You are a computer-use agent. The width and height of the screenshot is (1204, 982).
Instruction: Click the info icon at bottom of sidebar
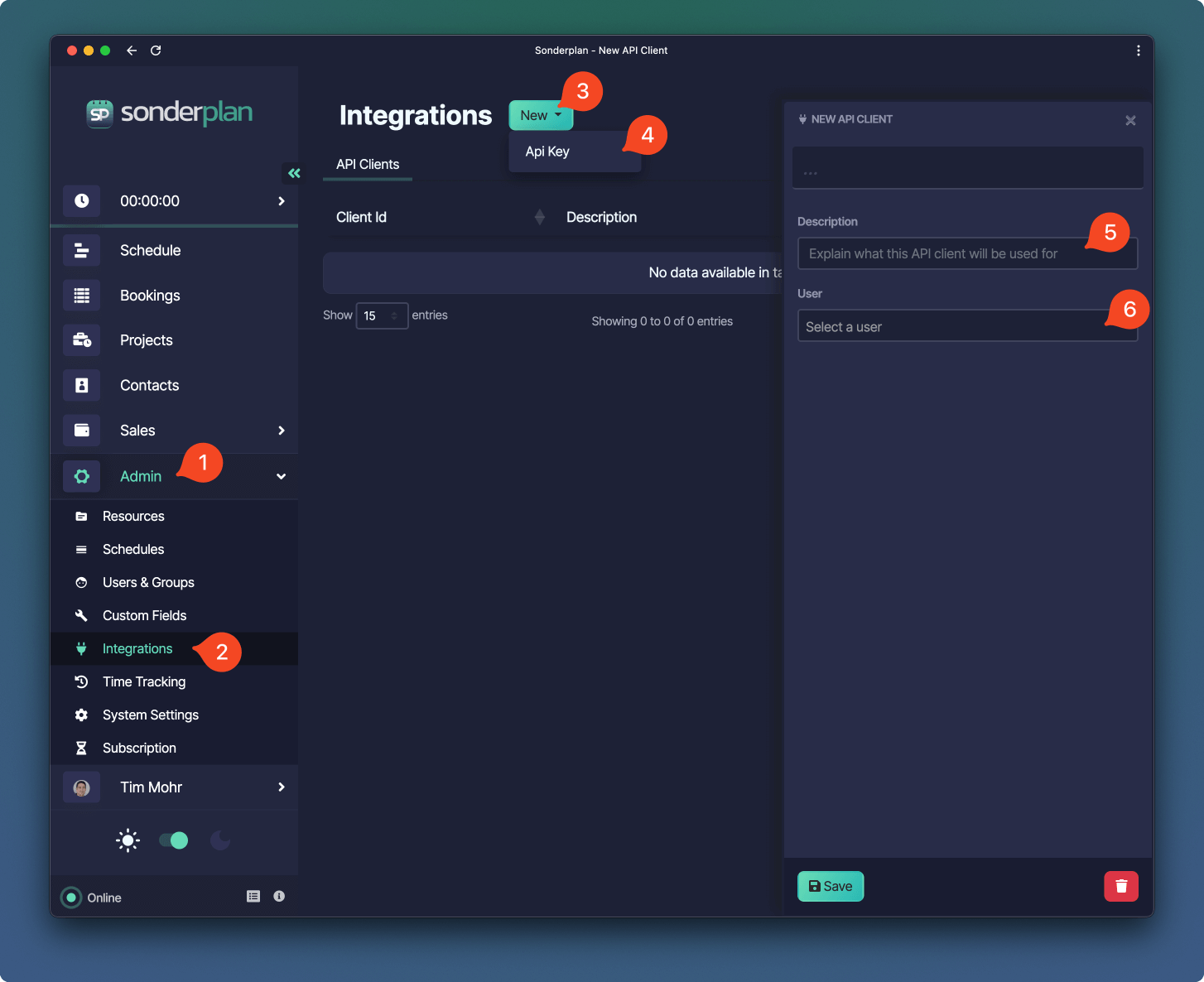(x=279, y=896)
